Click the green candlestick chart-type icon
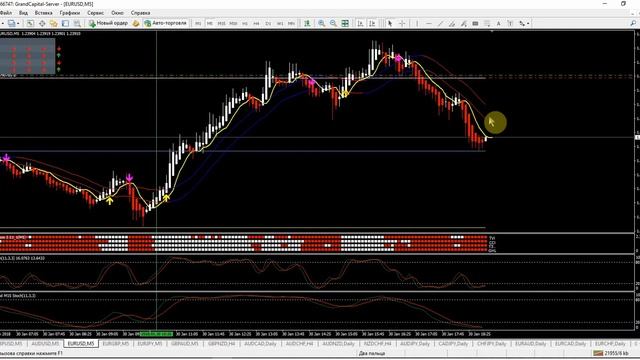 (x=307, y=23)
